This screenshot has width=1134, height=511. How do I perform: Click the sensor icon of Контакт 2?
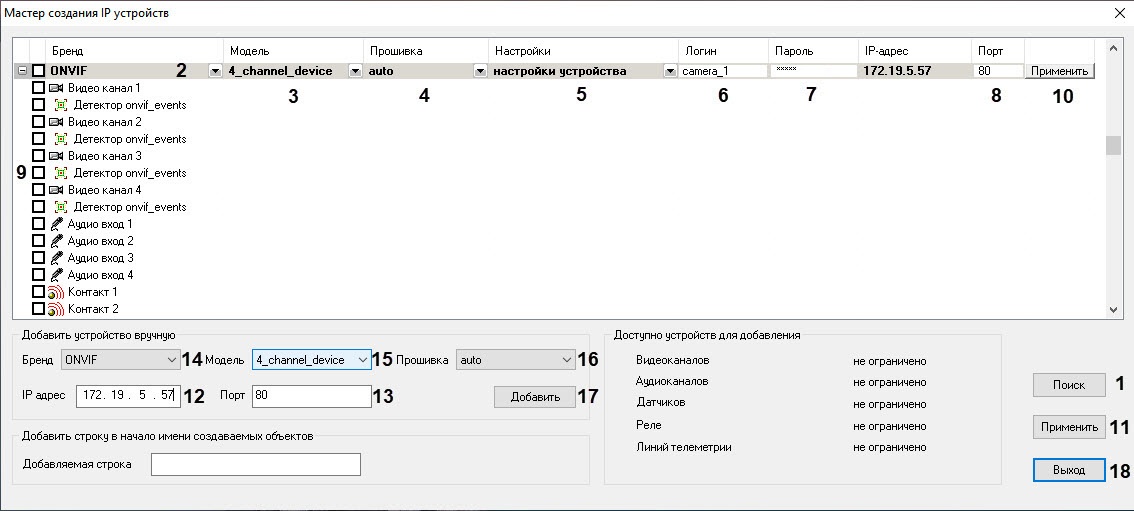point(56,309)
